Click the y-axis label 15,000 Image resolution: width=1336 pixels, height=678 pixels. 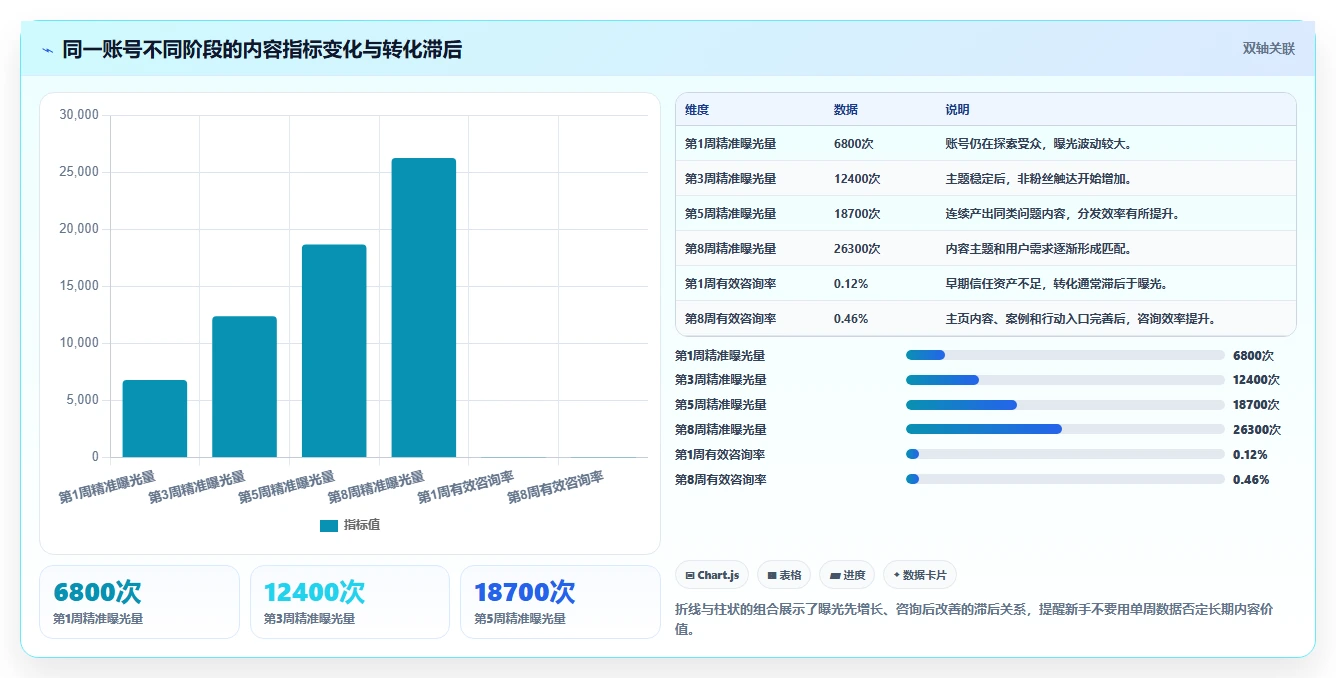coord(79,286)
